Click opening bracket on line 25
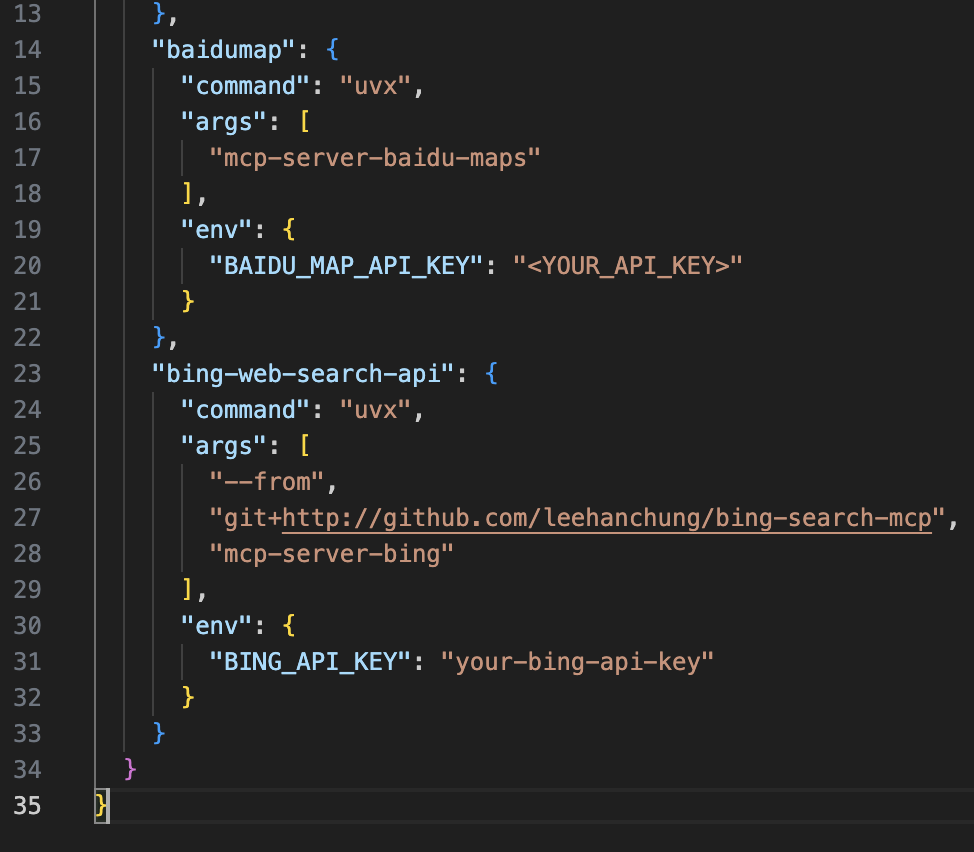 tap(304, 446)
